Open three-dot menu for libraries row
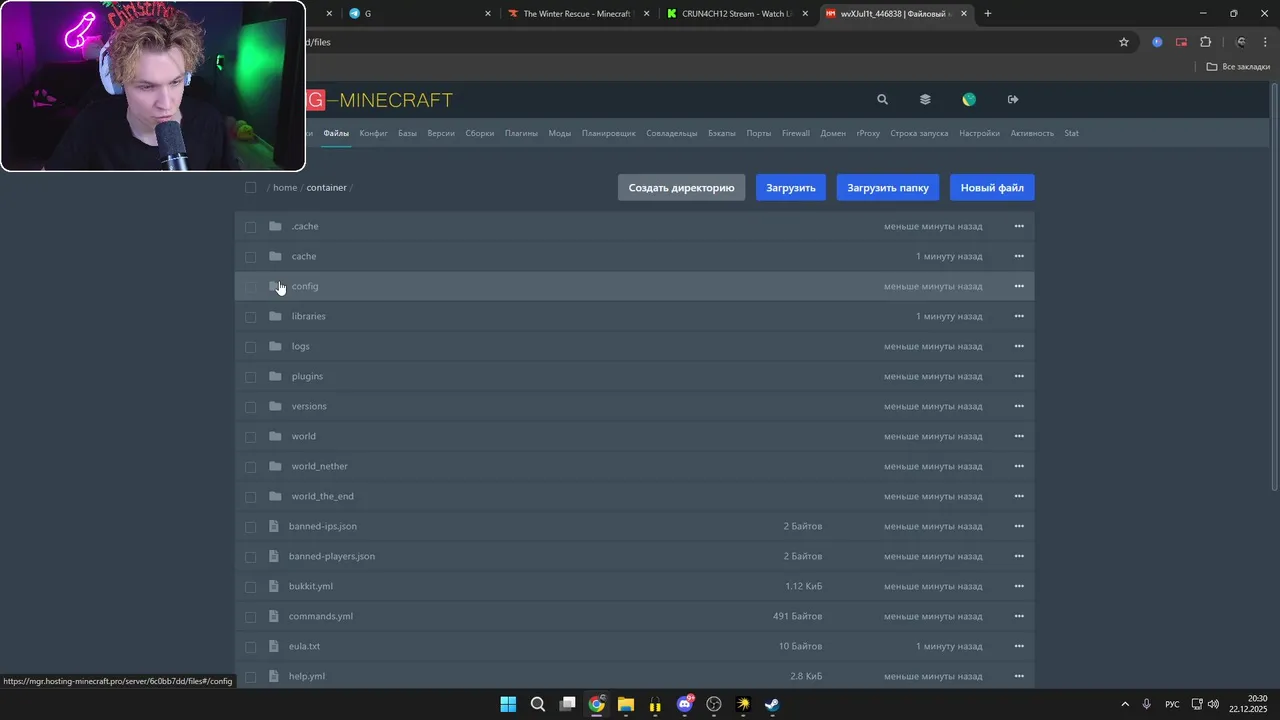 1019,316
